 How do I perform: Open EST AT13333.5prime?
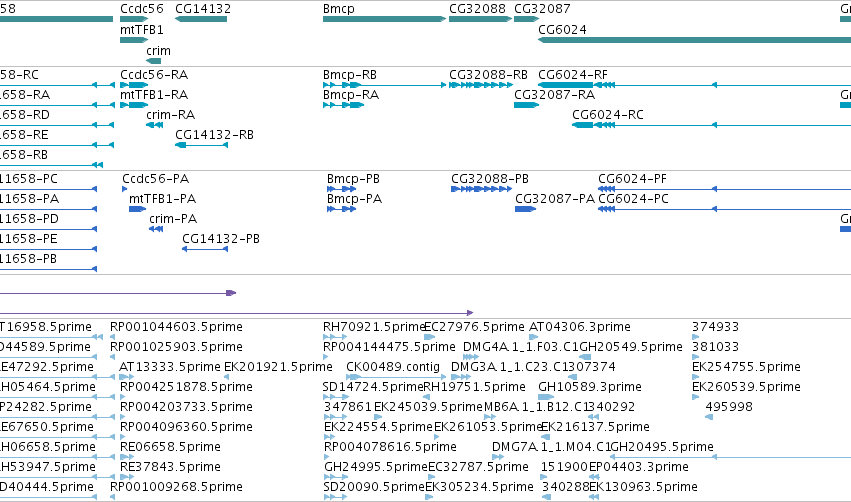tap(170, 367)
